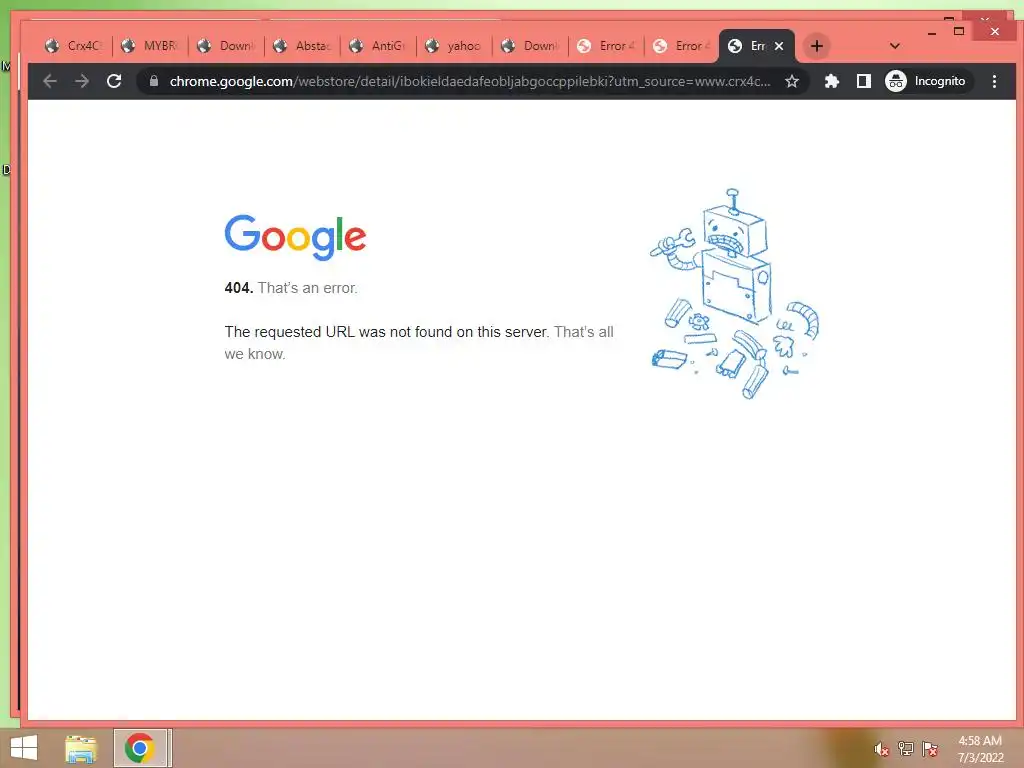
Task: Open File Explorer from the taskbar
Action: 81,748
